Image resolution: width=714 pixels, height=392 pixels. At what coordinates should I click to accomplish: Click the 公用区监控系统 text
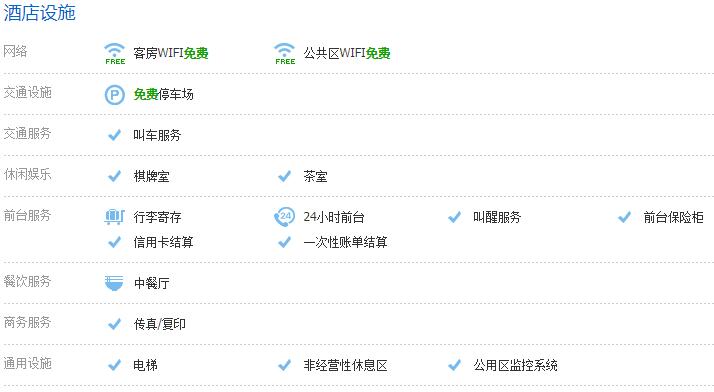click(515, 365)
